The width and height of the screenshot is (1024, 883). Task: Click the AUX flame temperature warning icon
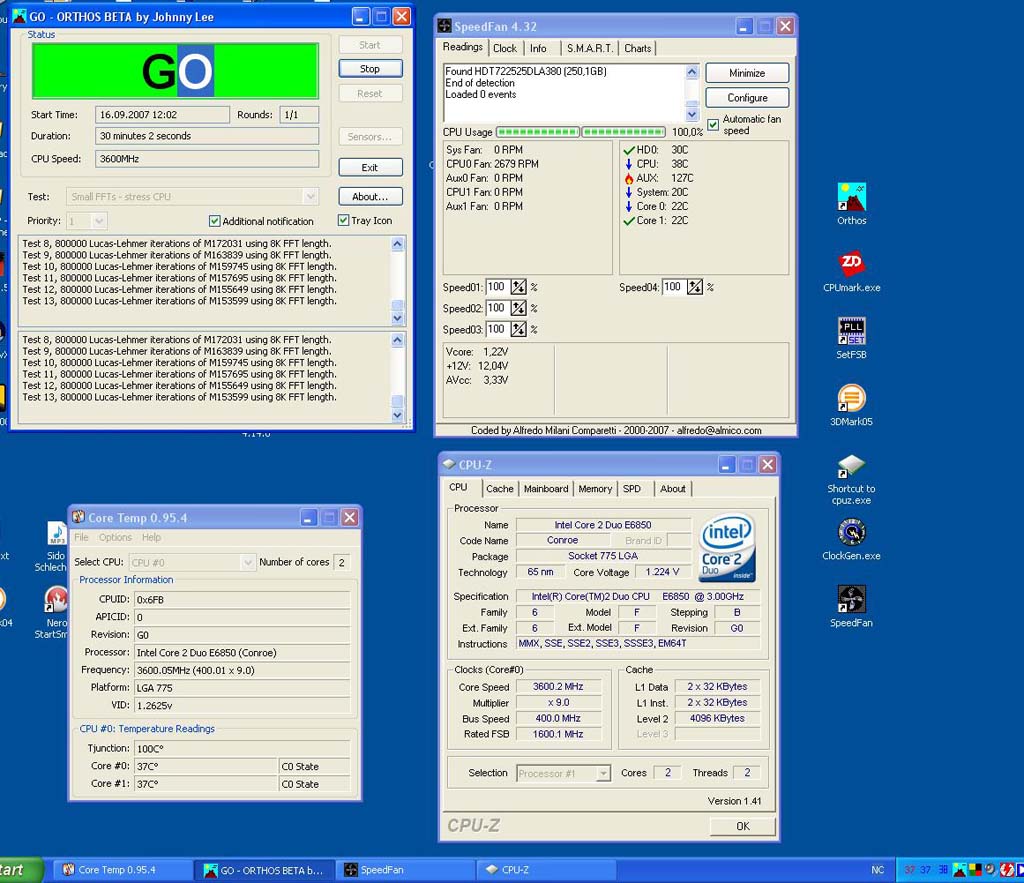[628, 178]
